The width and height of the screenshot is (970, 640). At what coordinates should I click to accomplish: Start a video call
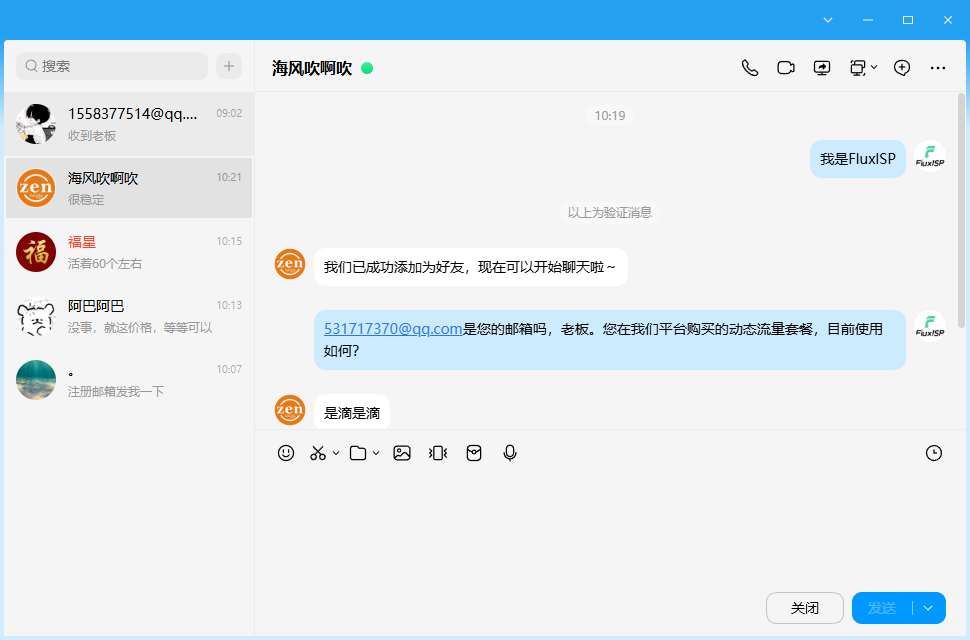click(786, 68)
